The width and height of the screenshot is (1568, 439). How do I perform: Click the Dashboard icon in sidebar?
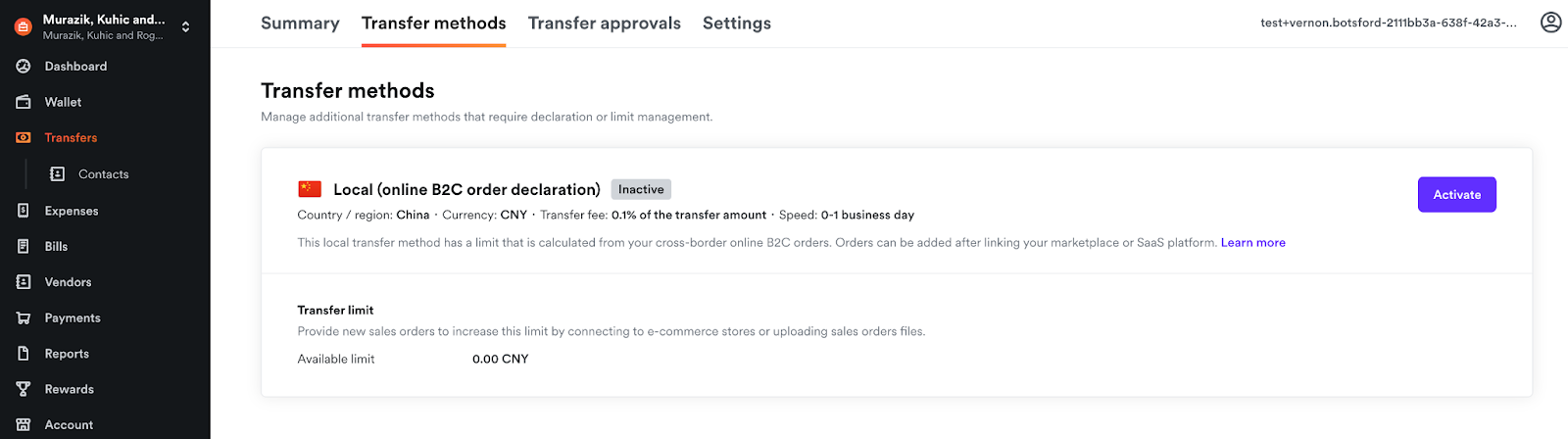(24, 67)
